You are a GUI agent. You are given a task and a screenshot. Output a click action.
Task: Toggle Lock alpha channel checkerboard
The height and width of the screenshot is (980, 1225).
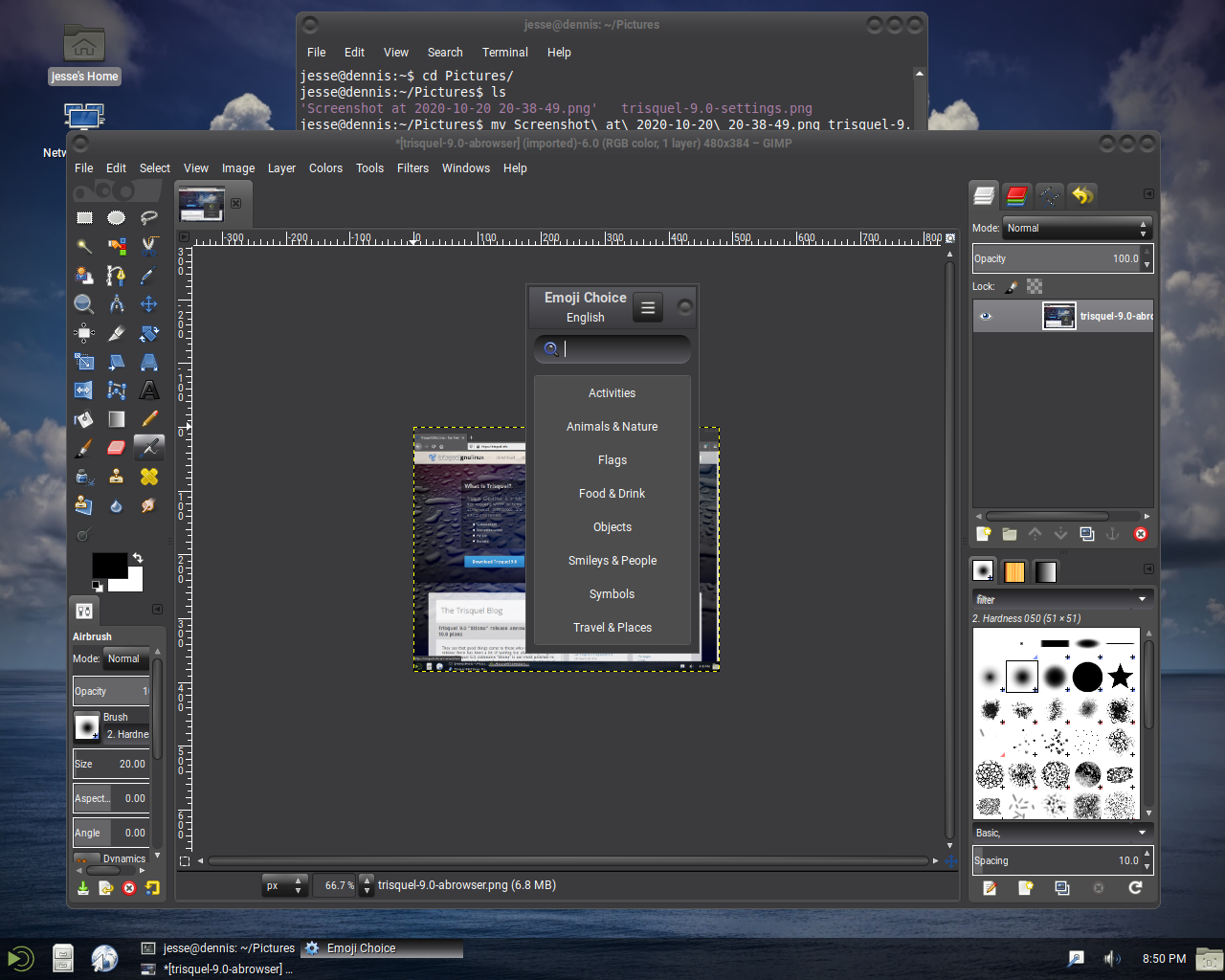(x=1035, y=286)
